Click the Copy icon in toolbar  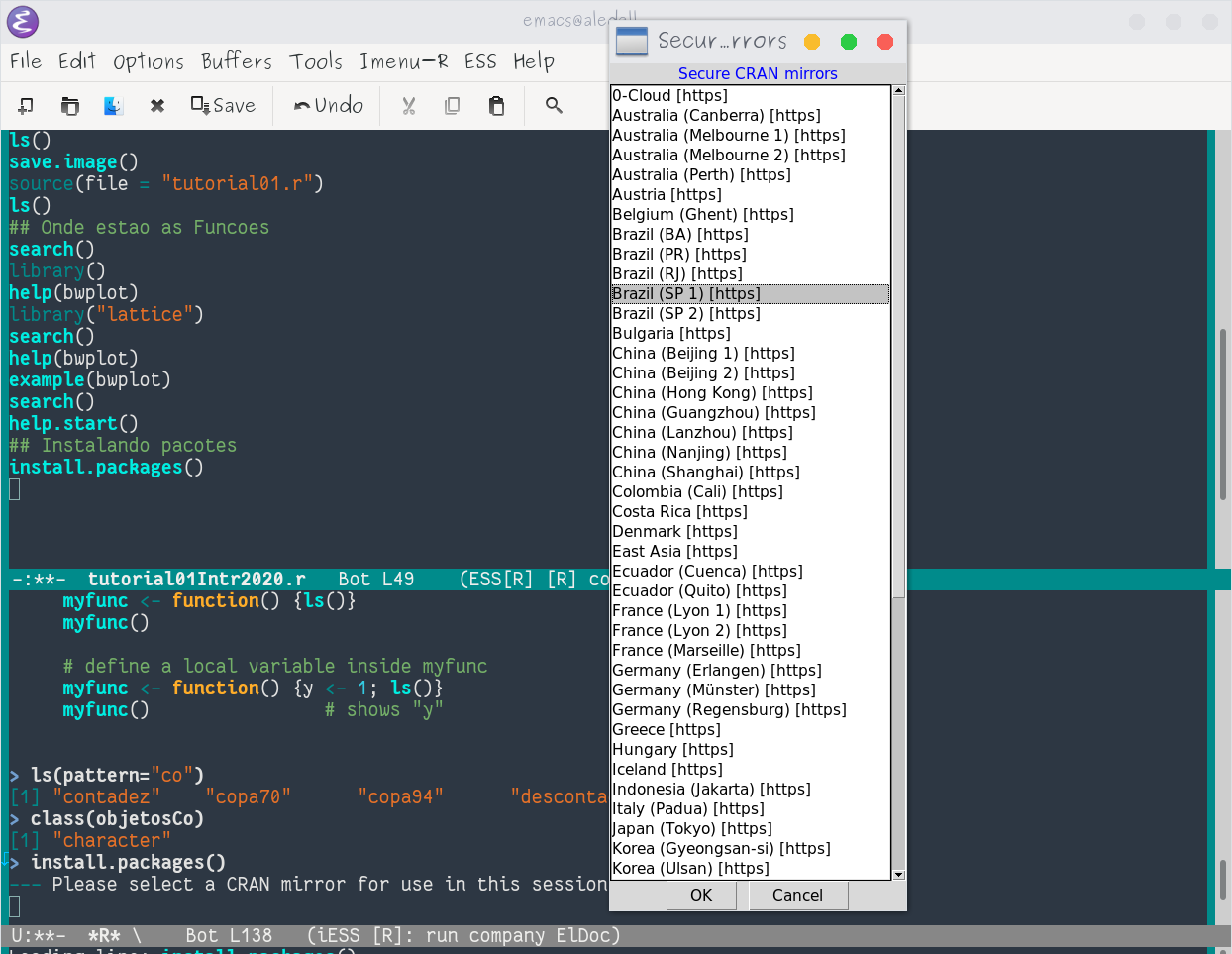pos(452,105)
